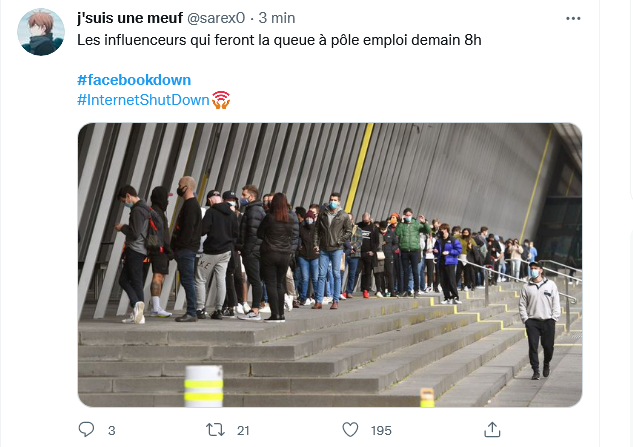Screen dimensions: 633x447
Task: Open the tweet via "3 min" timestamp
Action: coord(276,18)
